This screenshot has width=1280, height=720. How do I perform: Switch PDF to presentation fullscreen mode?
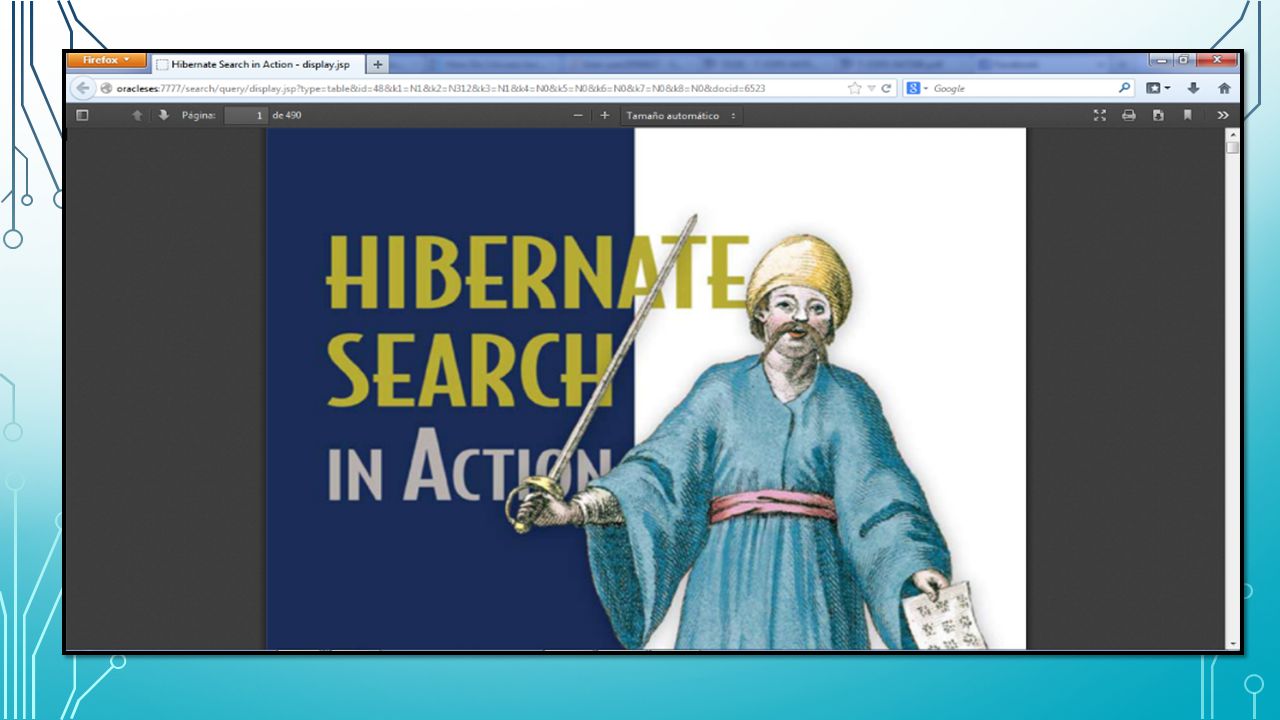(x=1100, y=116)
